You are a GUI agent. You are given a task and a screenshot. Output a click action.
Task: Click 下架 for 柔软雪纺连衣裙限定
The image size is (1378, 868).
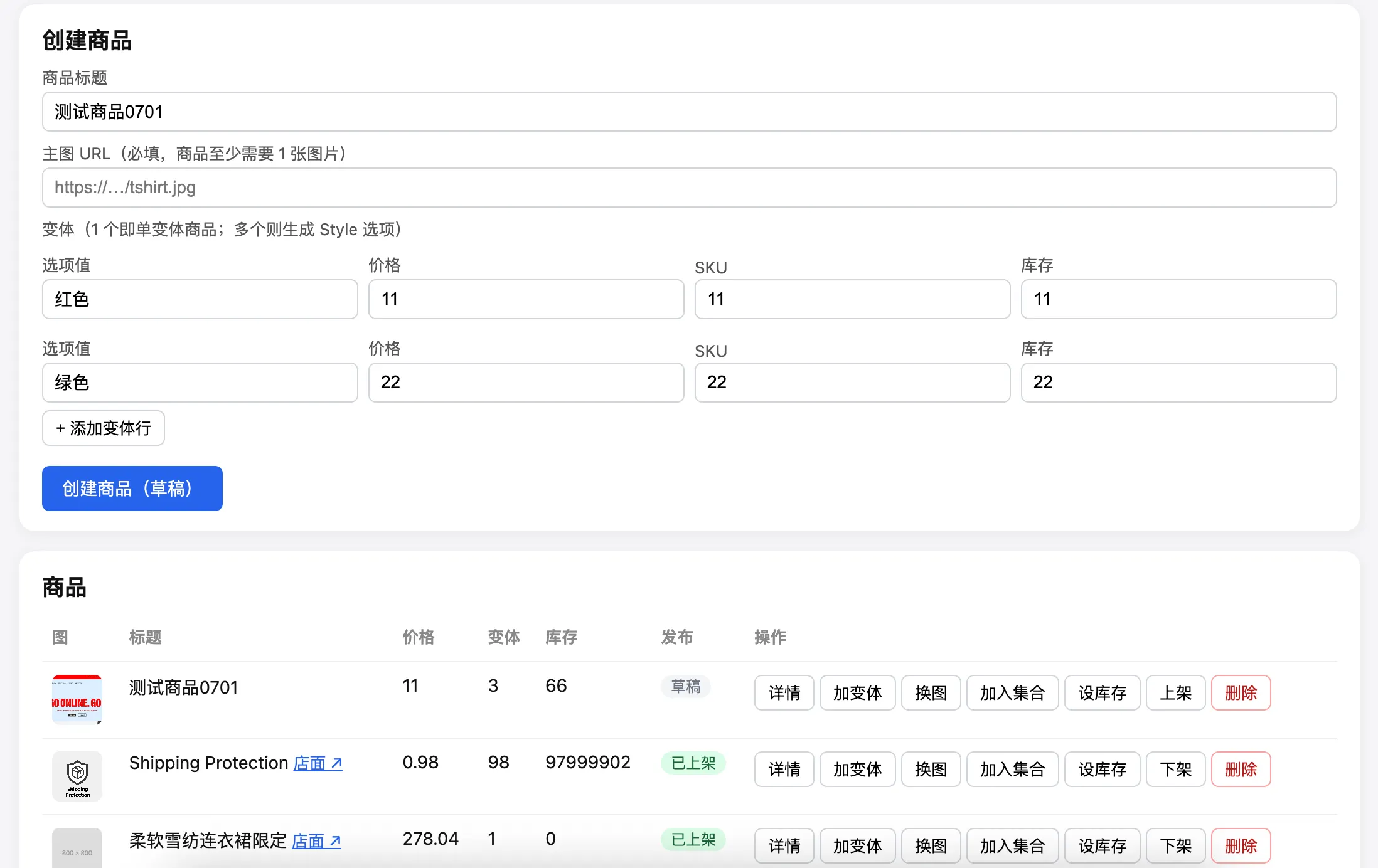(x=1176, y=846)
